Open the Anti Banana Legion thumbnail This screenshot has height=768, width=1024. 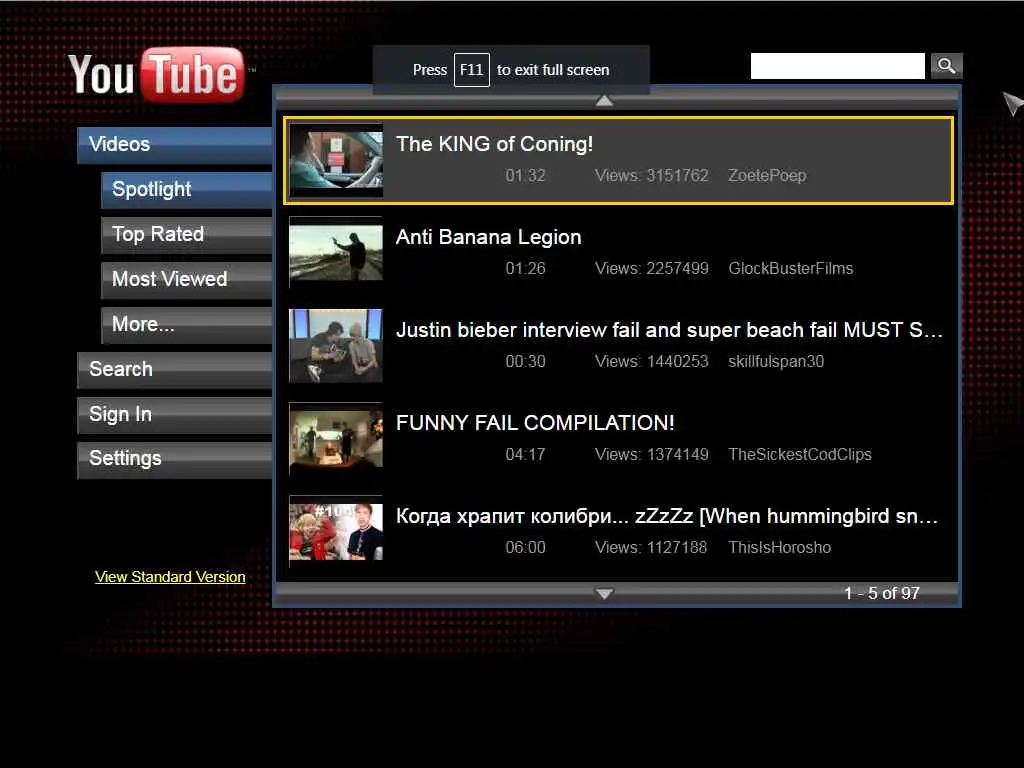point(336,252)
